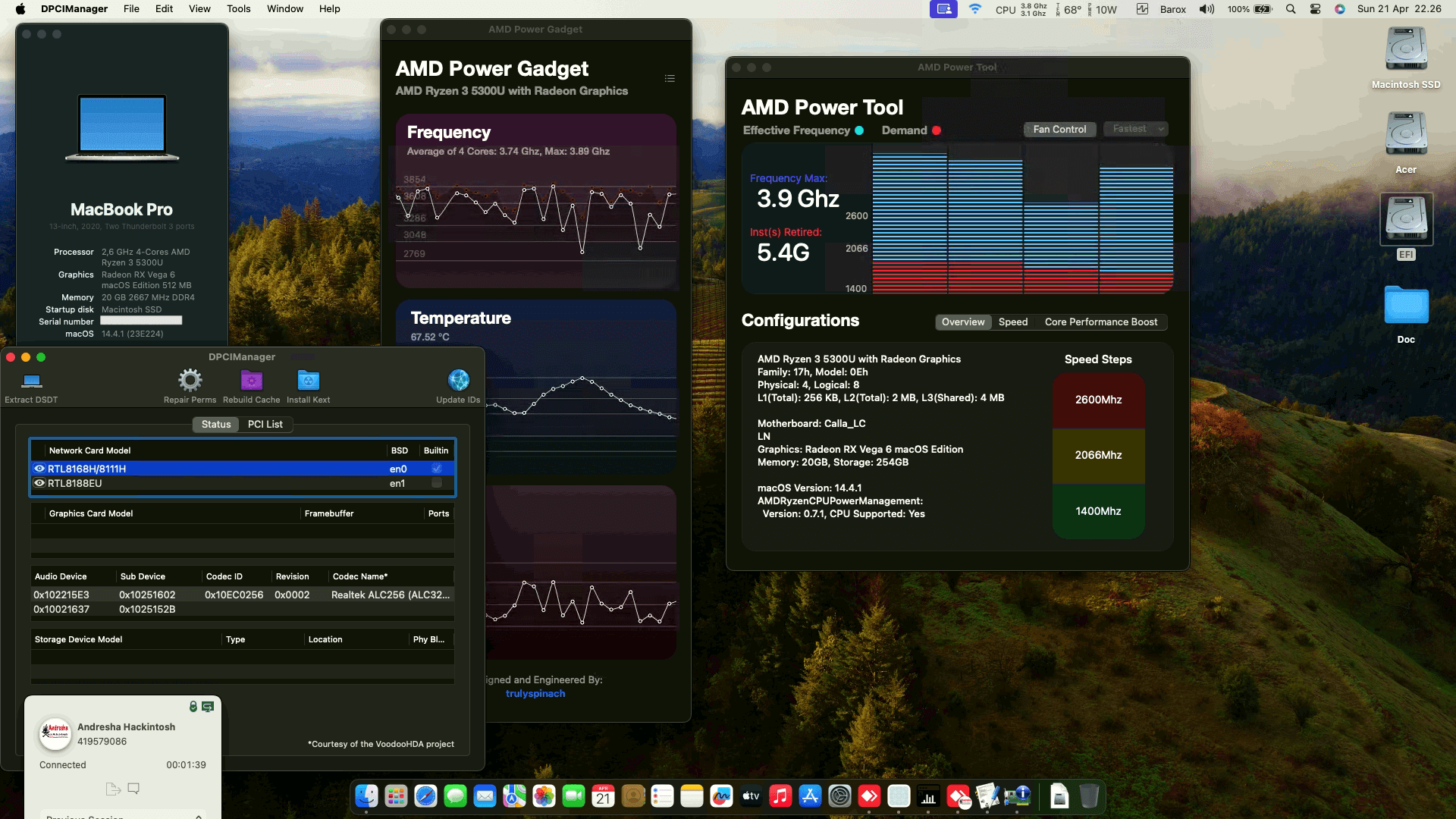The height and width of the screenshot is (819, 1456).
Task: Click AnyDesk green monitor session icon
Action: tap(208, 707)
